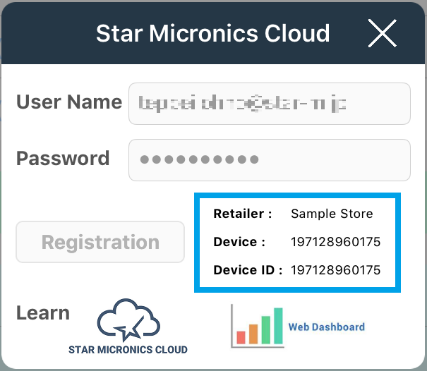Click the Registration button
The height and width of the screenshot is (371, 427).
(x=100, y=242)
